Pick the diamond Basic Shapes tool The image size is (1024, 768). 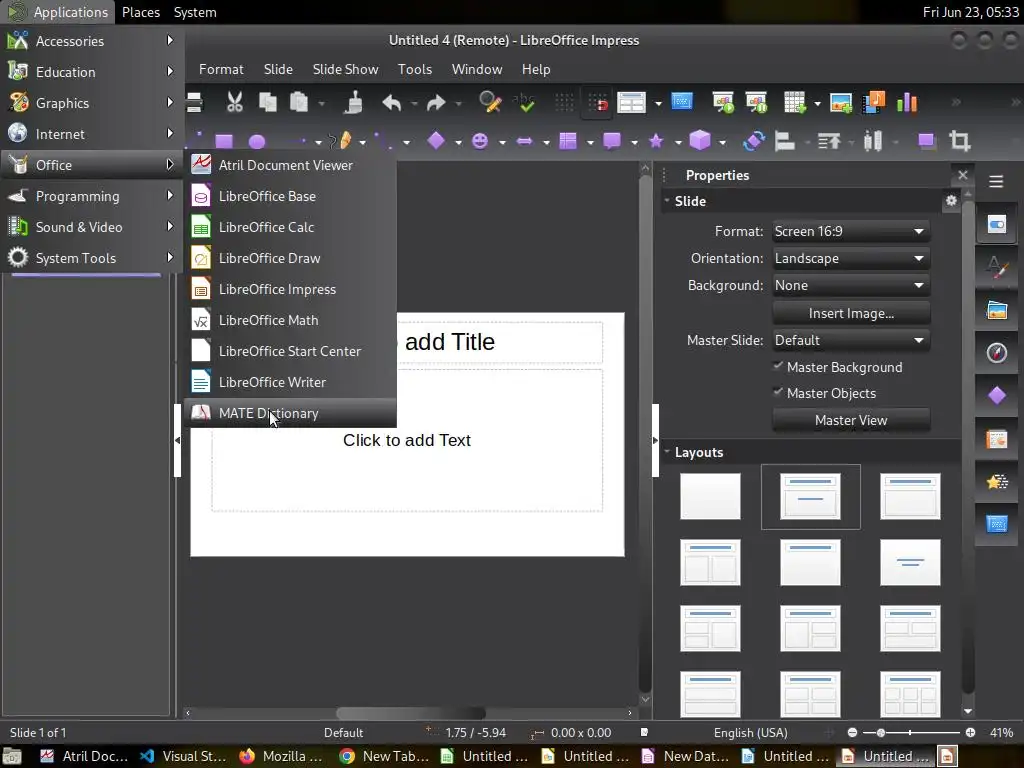pyautogui.click(x=436, y=140)
